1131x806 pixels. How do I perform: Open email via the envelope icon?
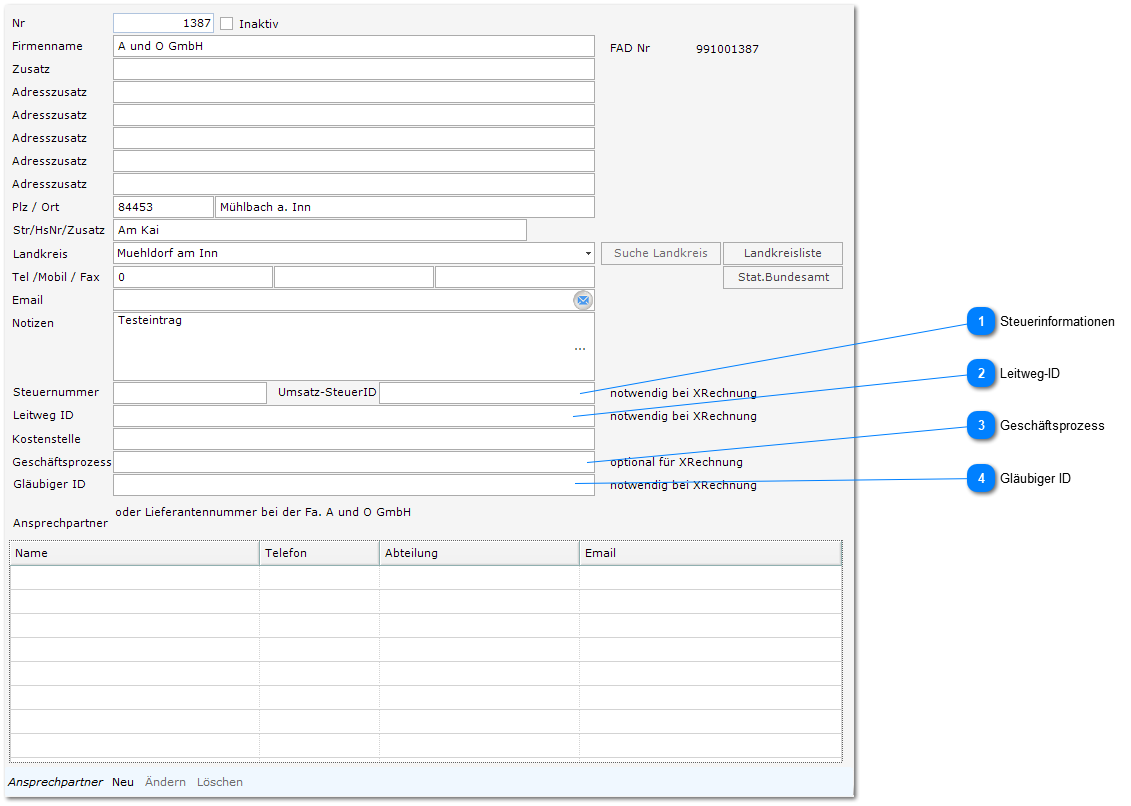pyautogui.click(x=583, y=300)
